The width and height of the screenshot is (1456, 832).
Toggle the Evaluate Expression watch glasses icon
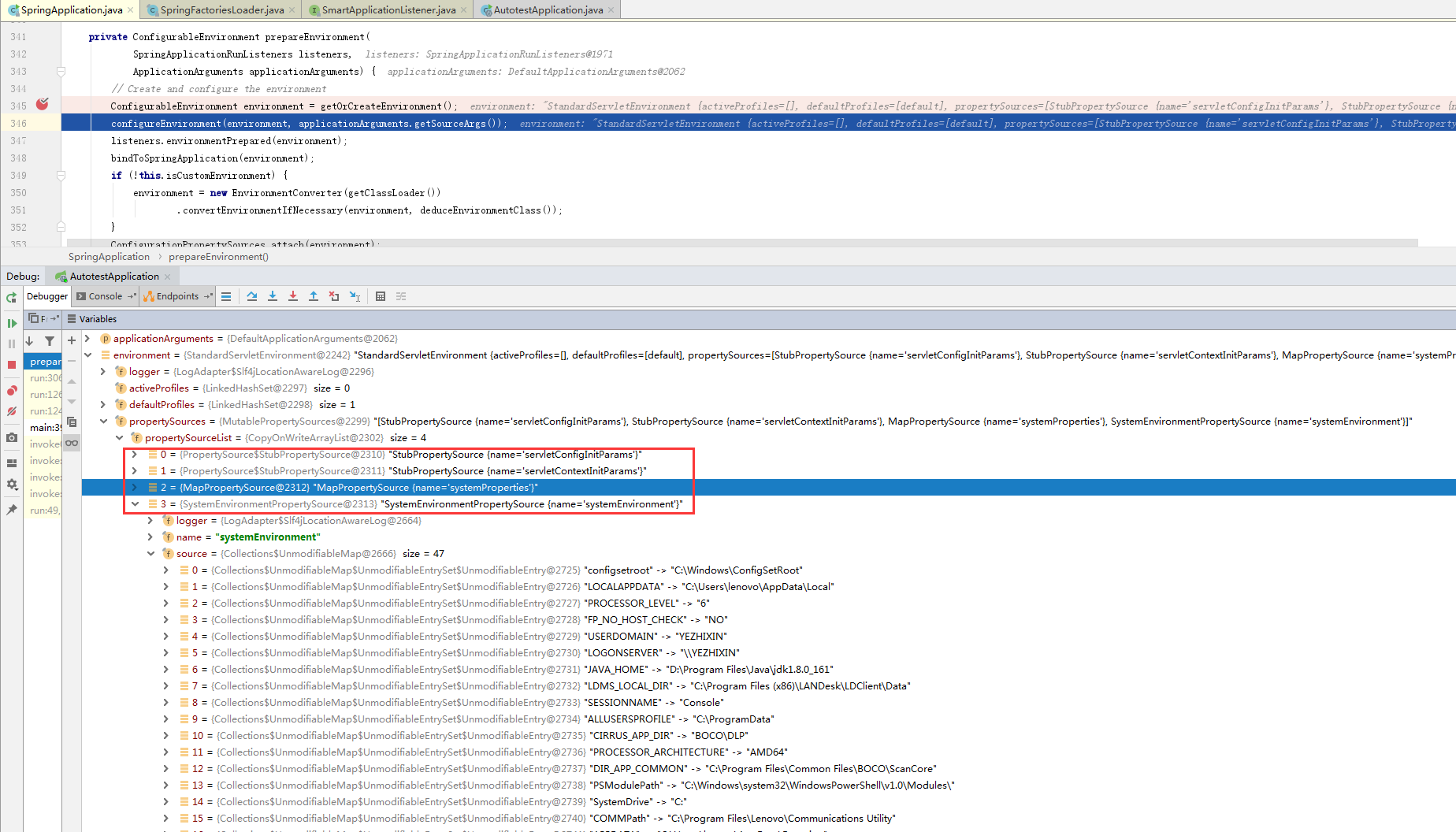click(71, 443)
